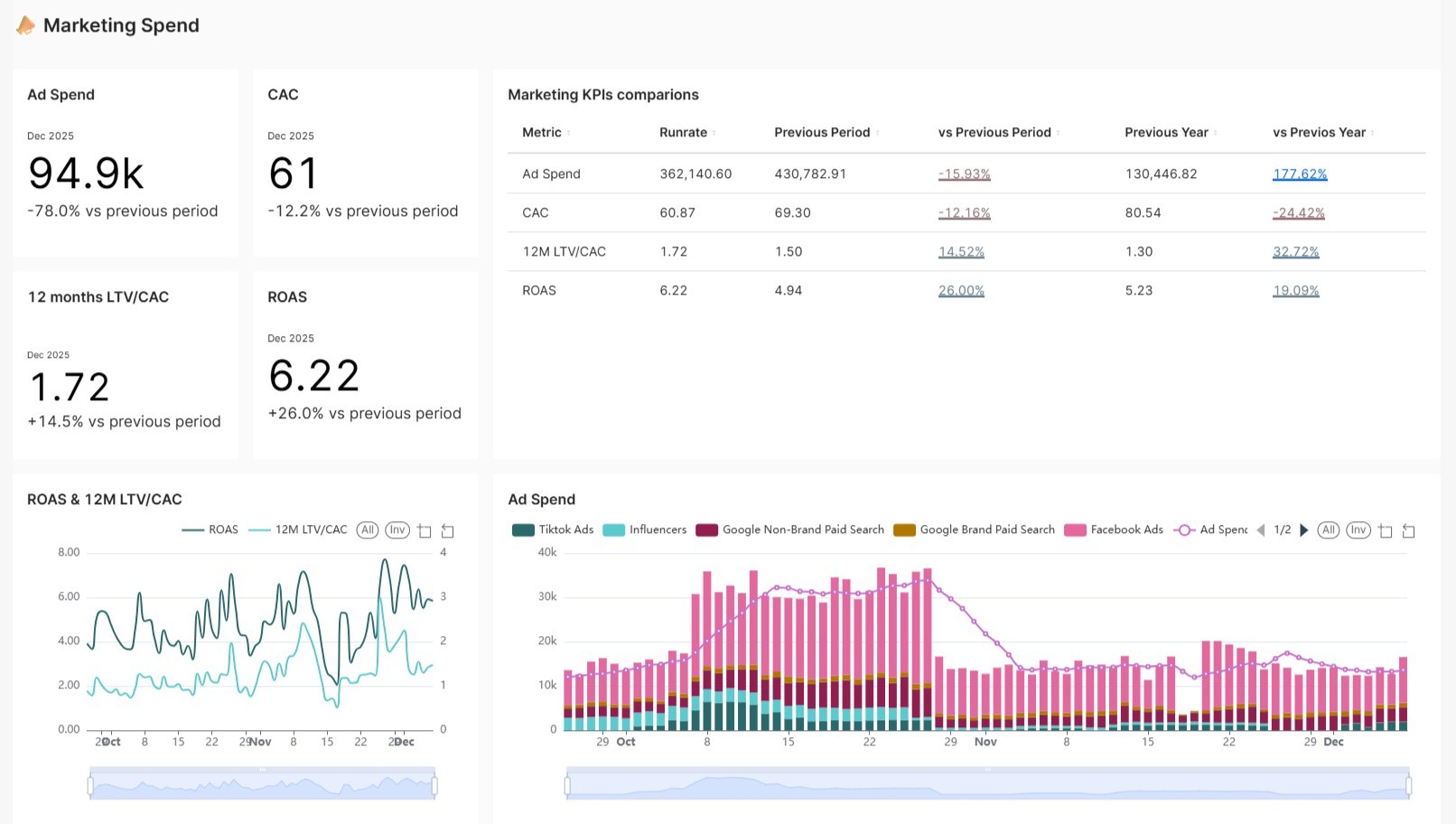Click the zoom area icon on ROAS chart
Image resolution: width=1456 pixels, height=824 pixels.
pyautogui.click(x=425, y=530)
